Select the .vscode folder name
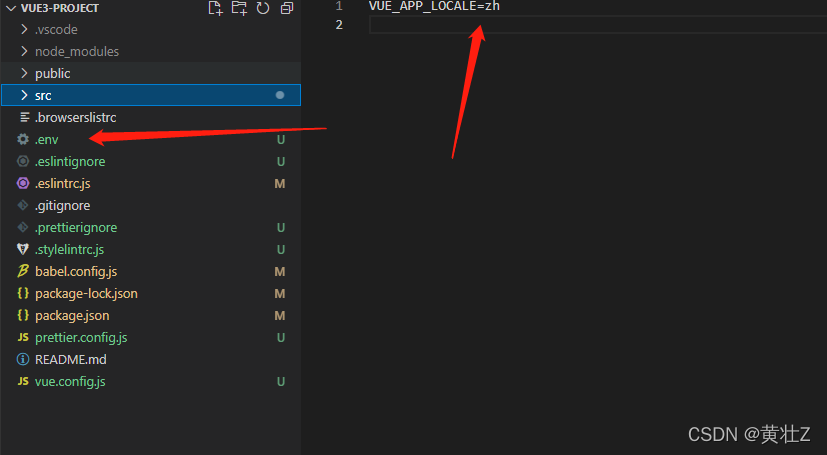This screenshot has width=827, height=455. tap(56, 30)
